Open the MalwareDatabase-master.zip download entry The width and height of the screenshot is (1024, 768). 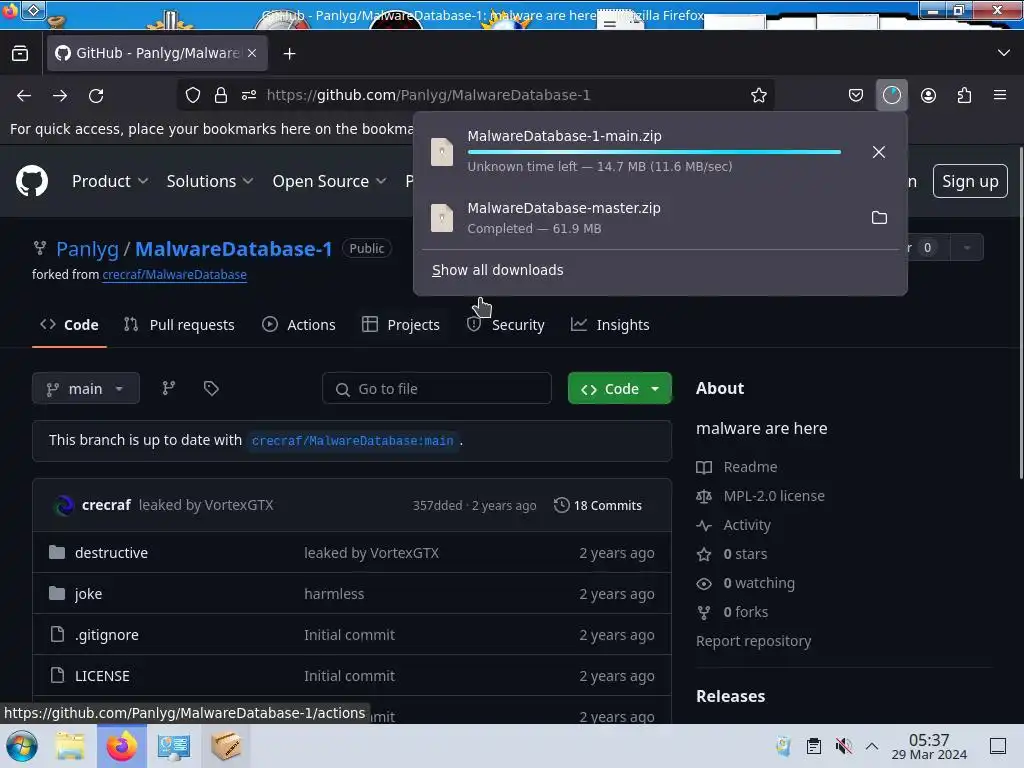point(640,217)
